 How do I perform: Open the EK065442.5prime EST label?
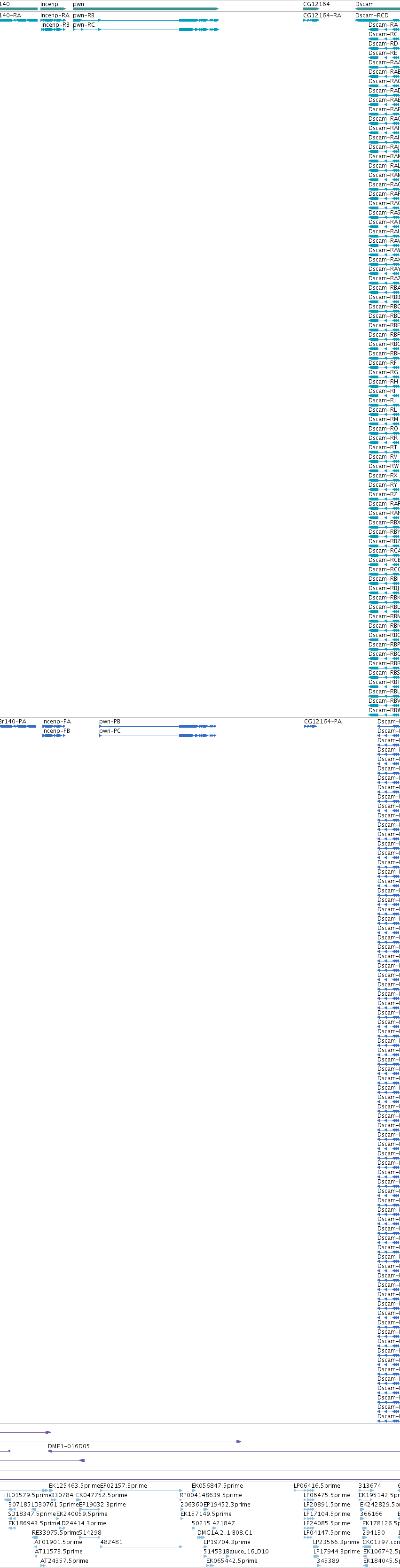click(x=232, y=1560)
